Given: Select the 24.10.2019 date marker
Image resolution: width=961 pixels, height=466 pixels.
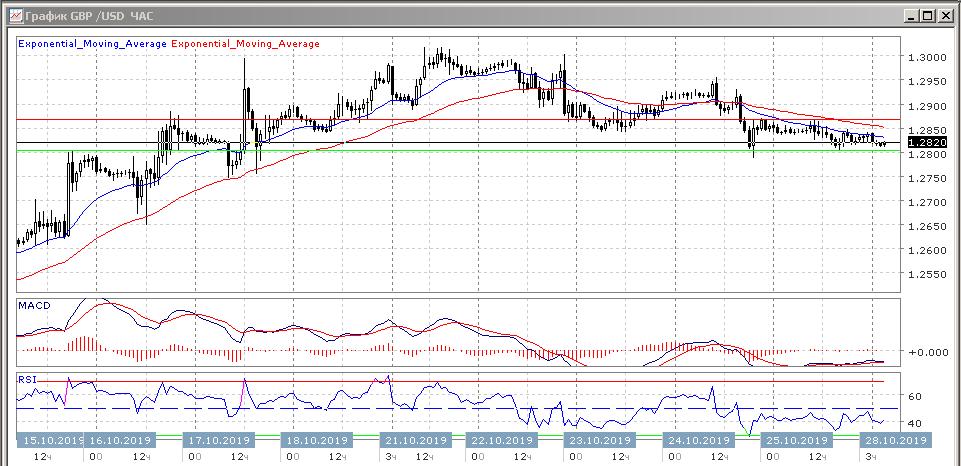Looking at the screenshot, I should (695, 440).
